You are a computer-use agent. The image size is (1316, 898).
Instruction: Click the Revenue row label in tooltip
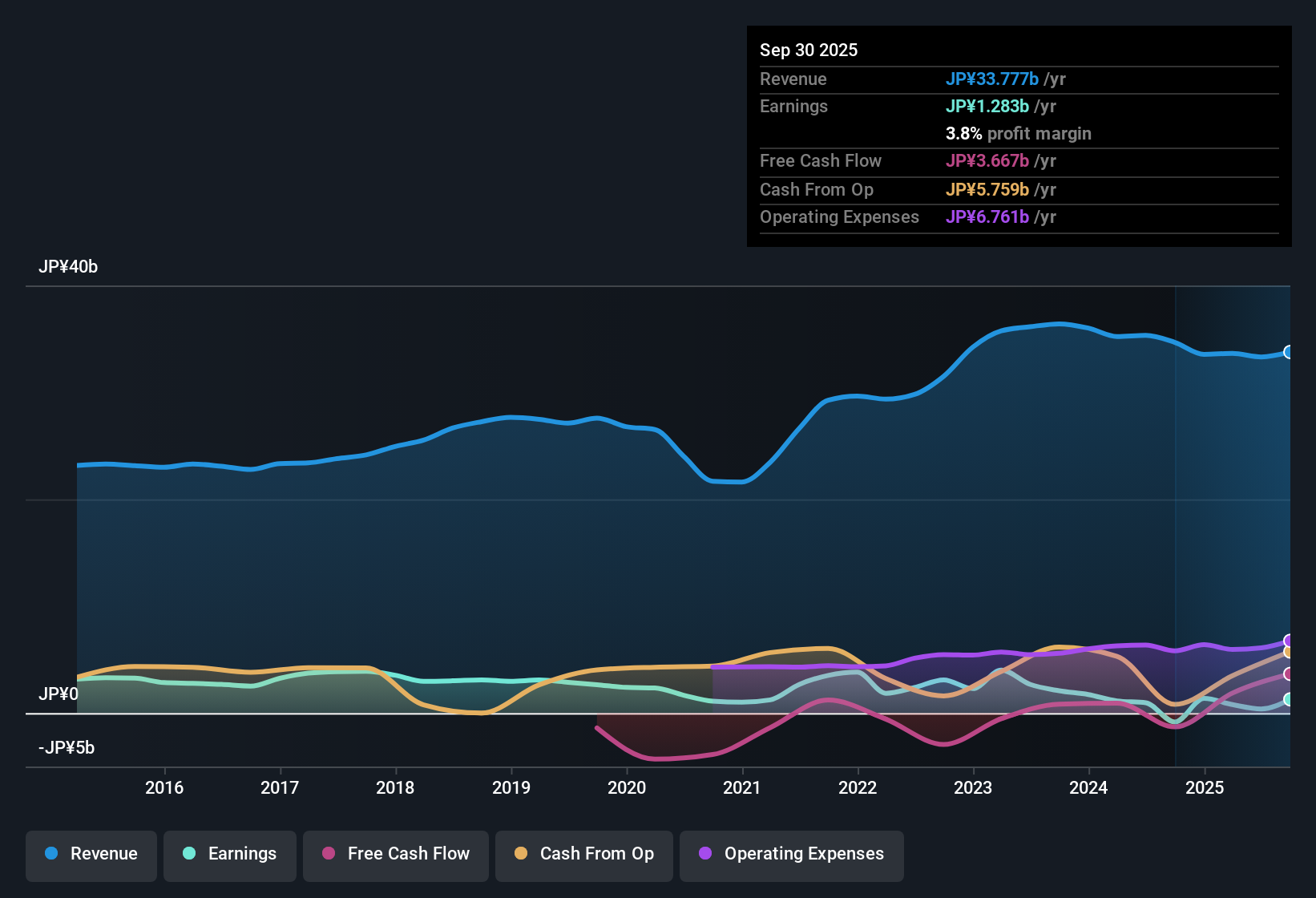(x=793, y=79)
